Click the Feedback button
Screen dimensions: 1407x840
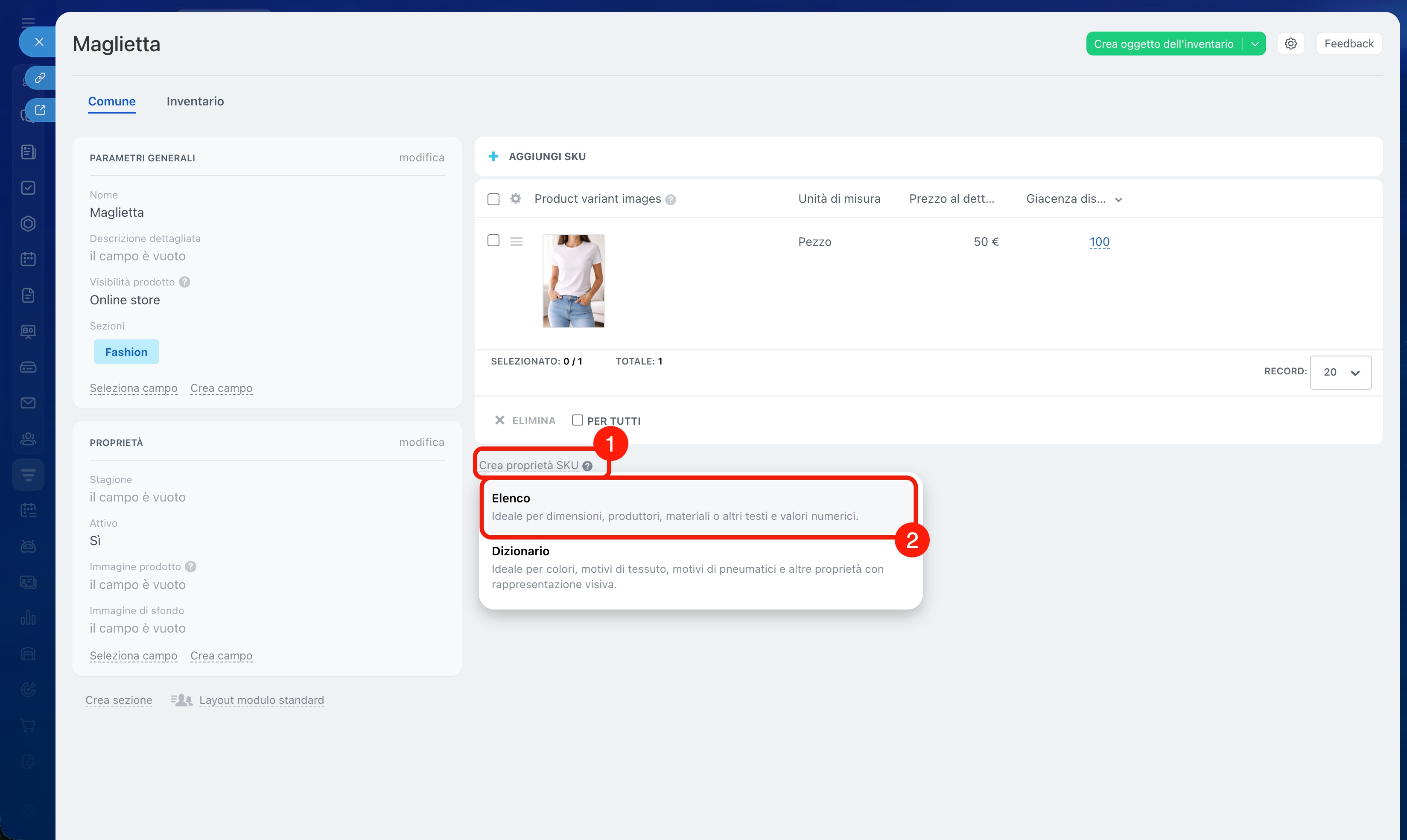pos(1348,44)
